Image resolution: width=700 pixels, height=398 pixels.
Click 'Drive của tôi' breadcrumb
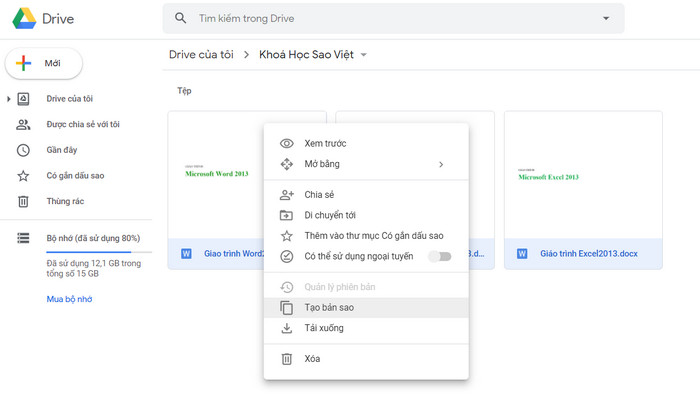click(x=201, y=54)
